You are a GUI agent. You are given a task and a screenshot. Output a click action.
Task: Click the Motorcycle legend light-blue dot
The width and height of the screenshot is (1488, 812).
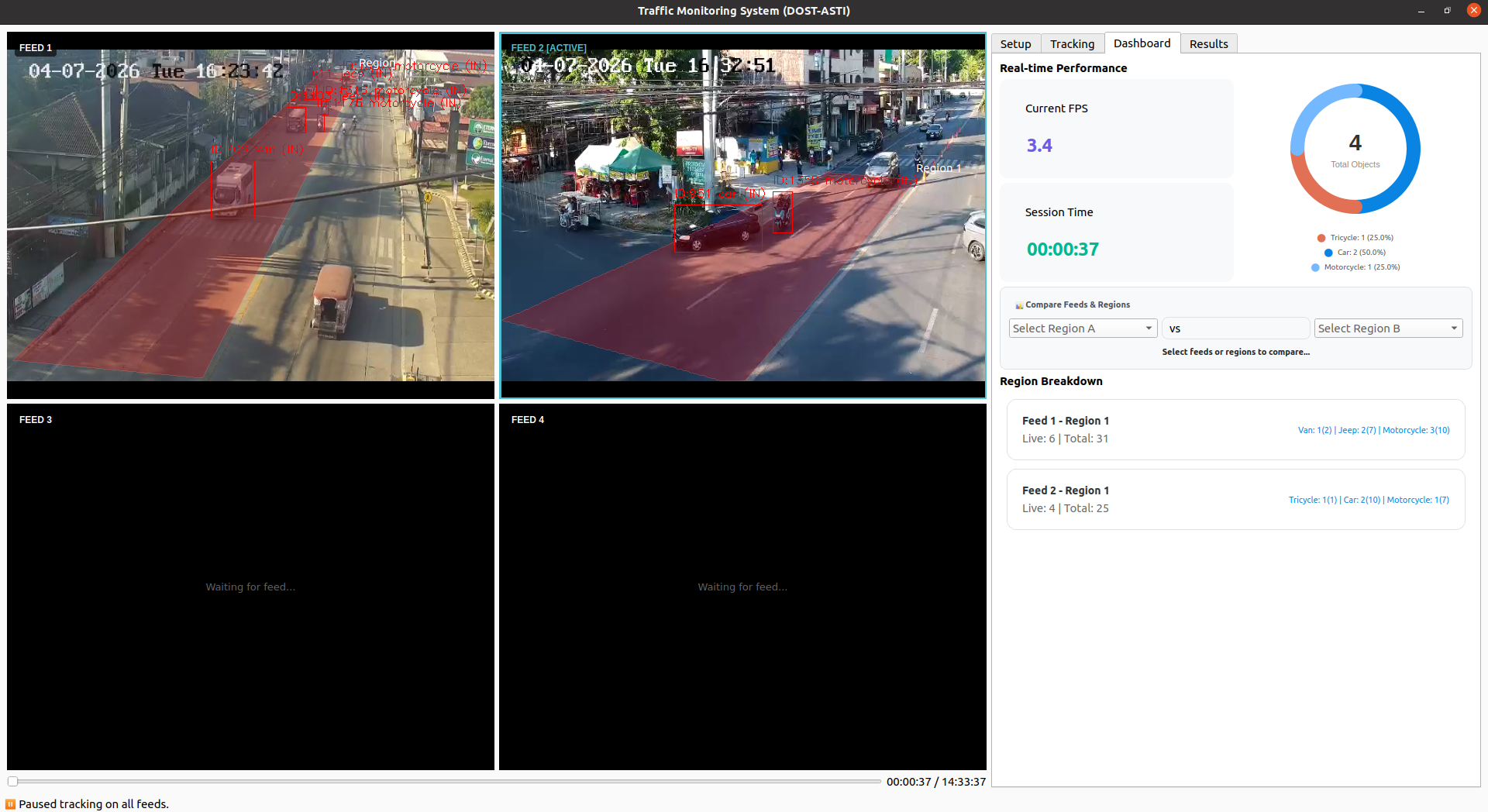[1315, 267]
